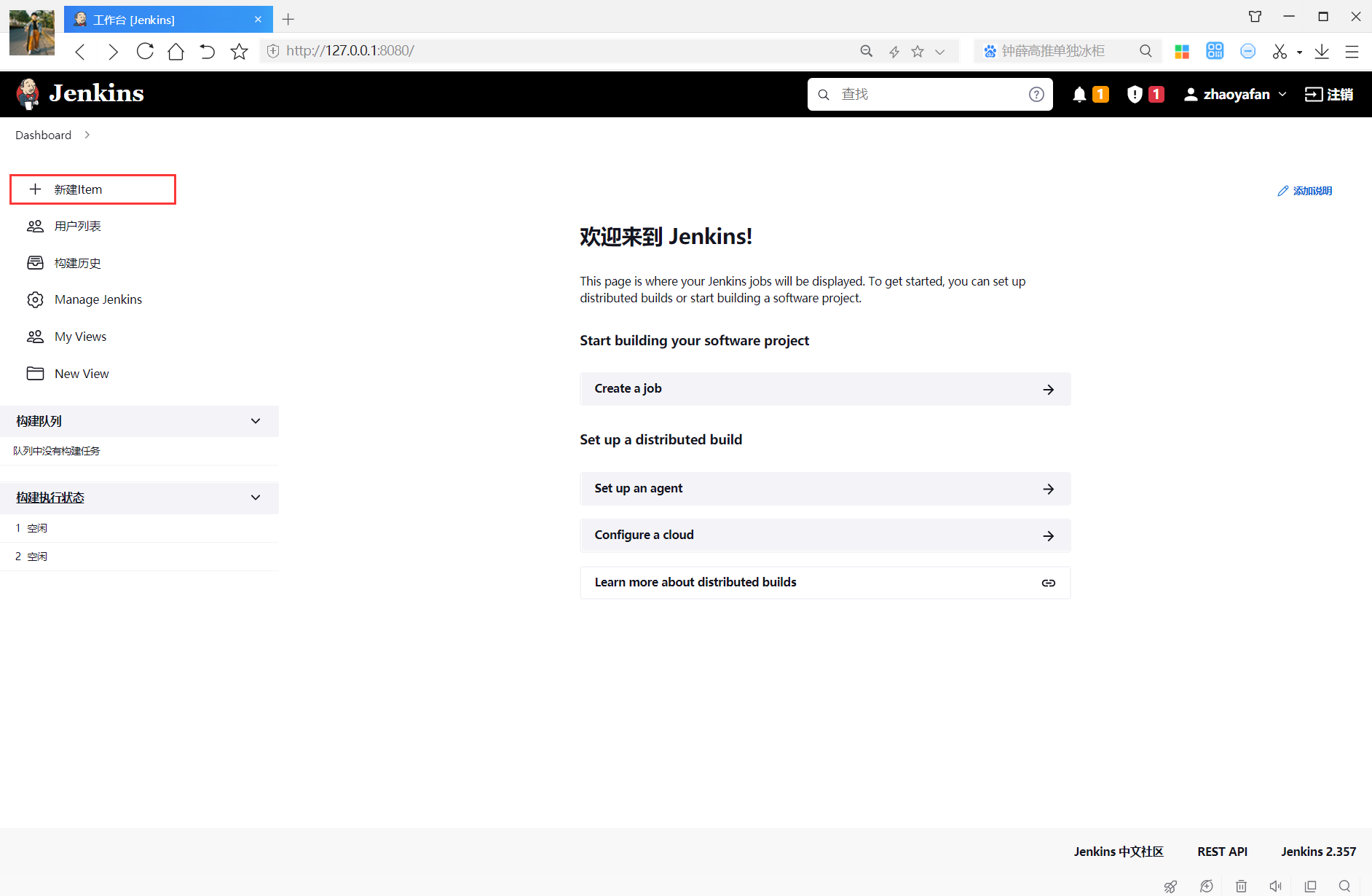Screen dimensions: 1372x896
Task: Click executor 2 空闲 row
Action: point(139,557)
